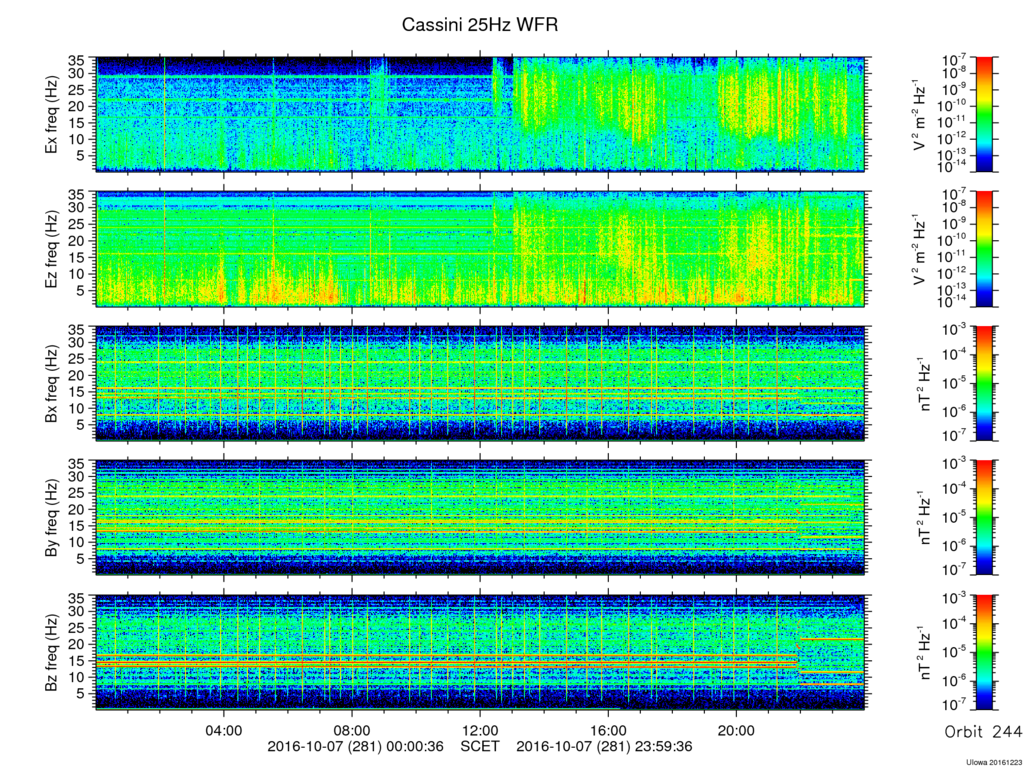
Task: Click the 35 tick on the Ex frequency axis
Action: point(76,61)
